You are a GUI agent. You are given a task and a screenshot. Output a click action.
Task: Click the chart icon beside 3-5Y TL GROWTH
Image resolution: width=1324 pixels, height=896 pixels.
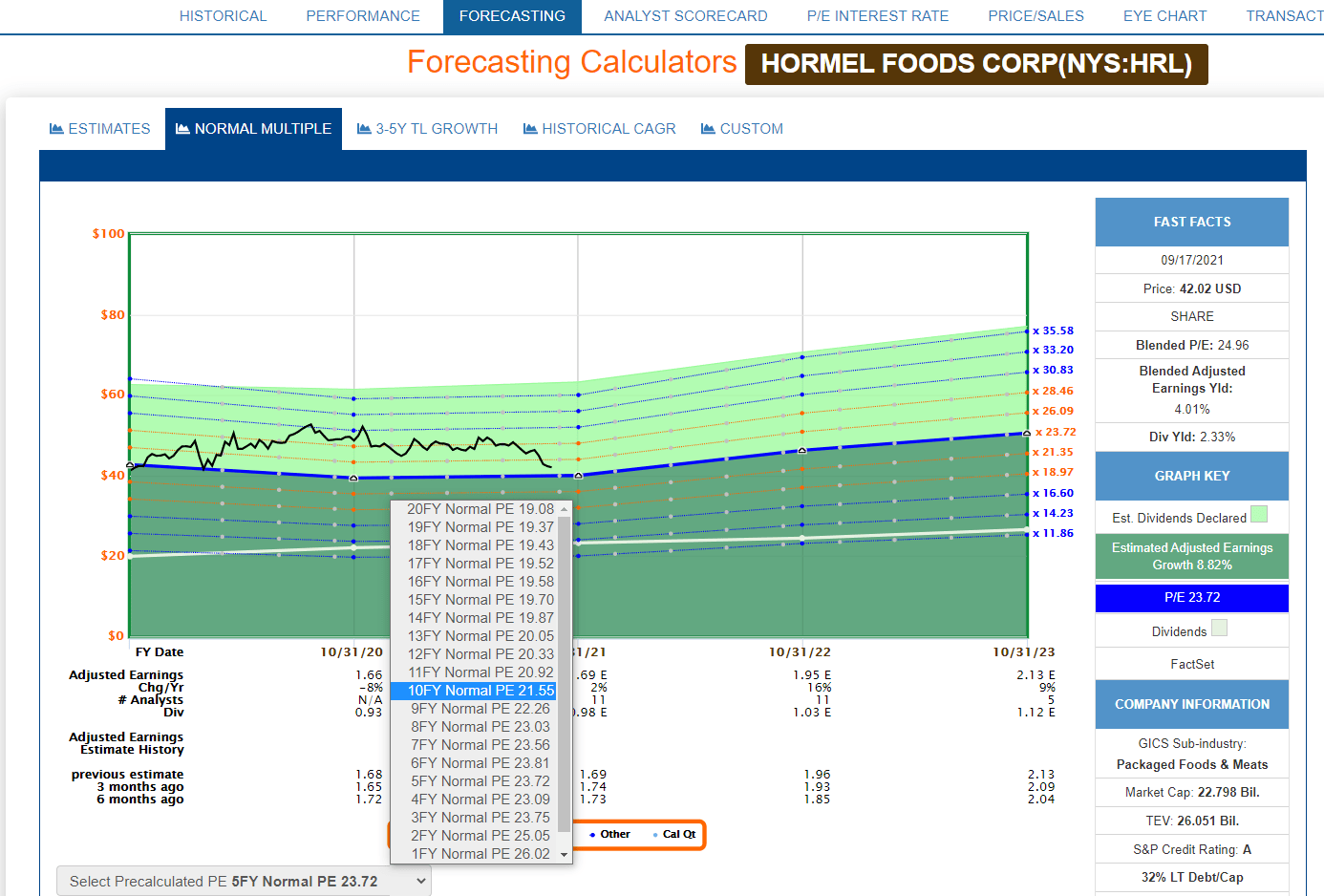[x=364, y=128]
